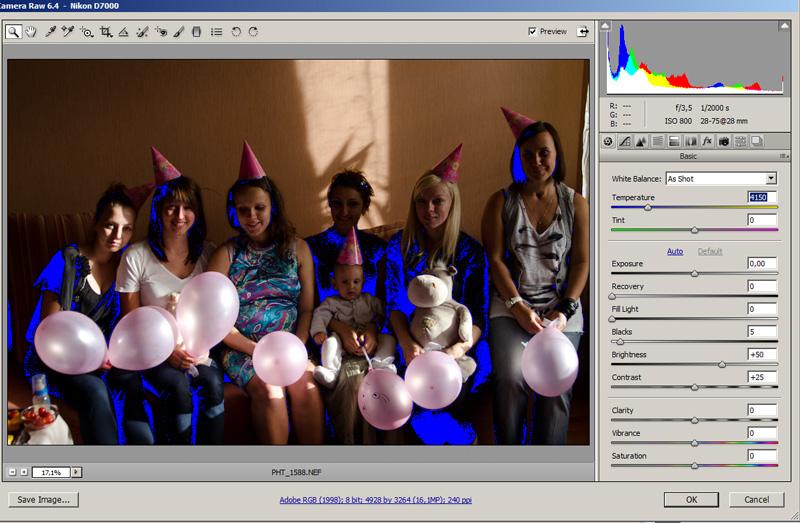Select the Straighten tool
800x523 pixels.
pyautogui.click(x=123, y=32)
